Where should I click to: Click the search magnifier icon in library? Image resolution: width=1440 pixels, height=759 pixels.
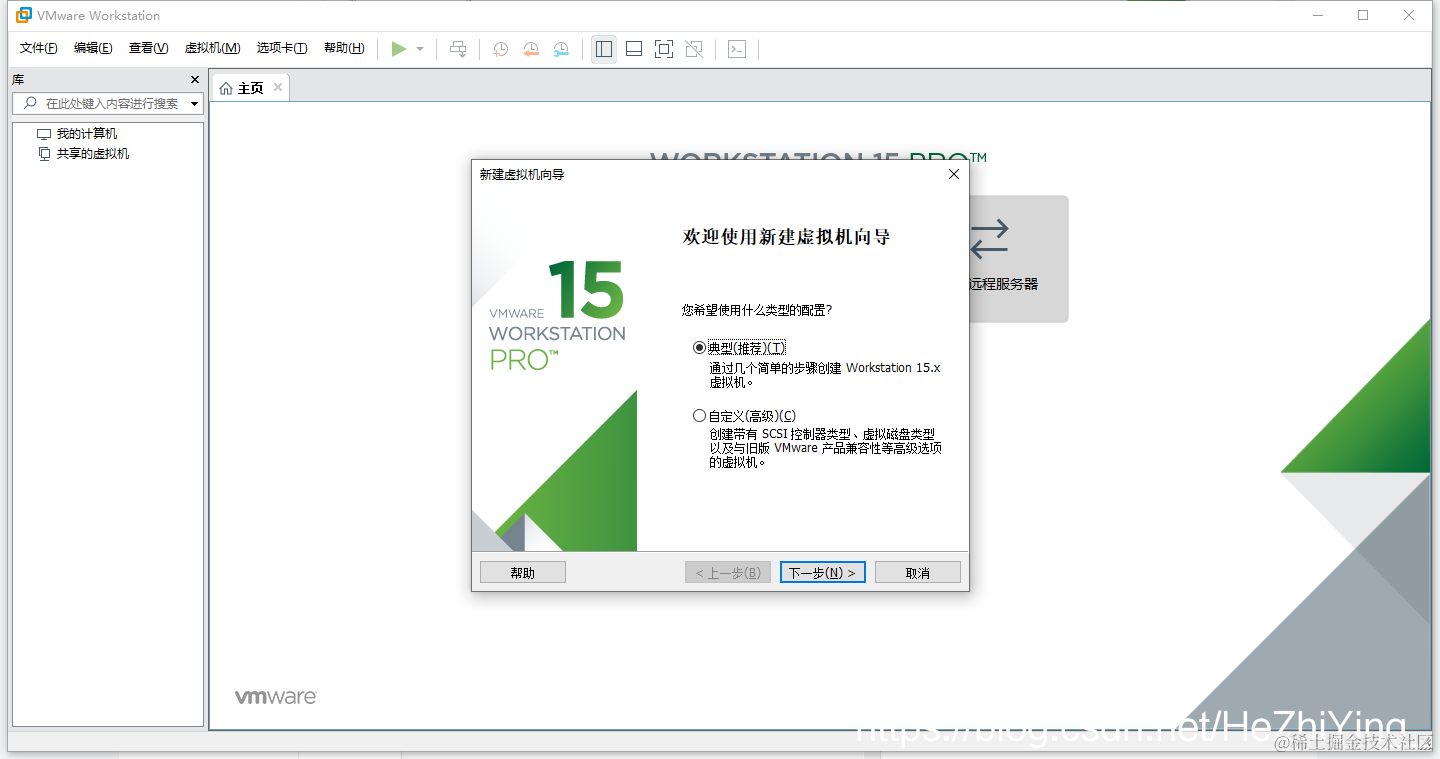click(30, 103)
